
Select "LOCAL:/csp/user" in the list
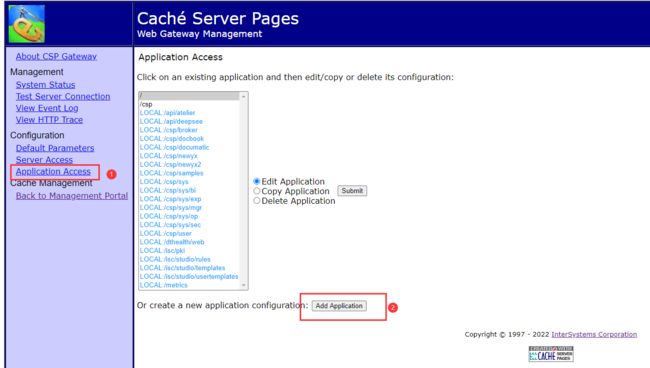click(189, 233)
